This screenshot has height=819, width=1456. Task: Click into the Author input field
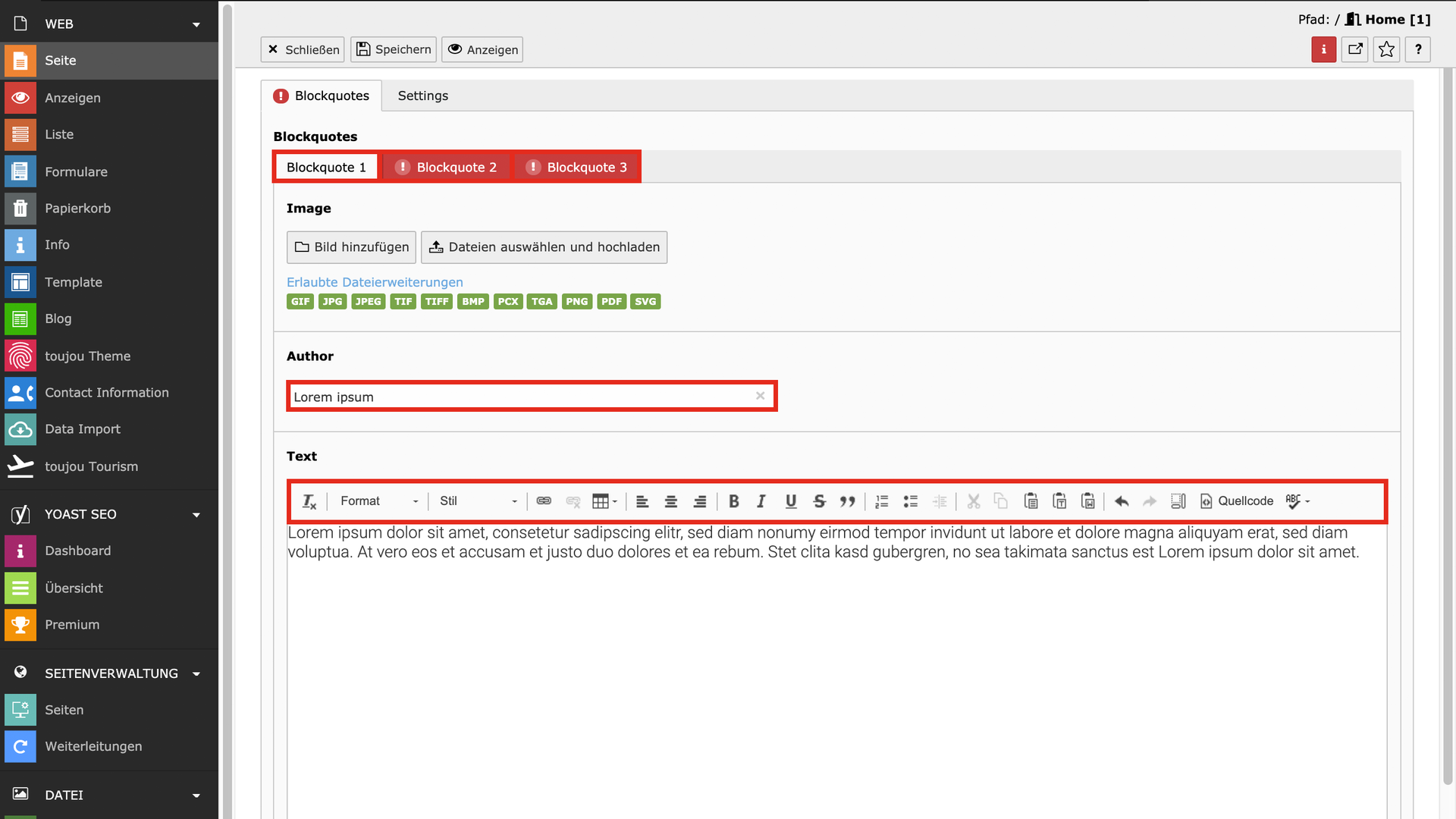pyautogui.click(x=523, y=397)
